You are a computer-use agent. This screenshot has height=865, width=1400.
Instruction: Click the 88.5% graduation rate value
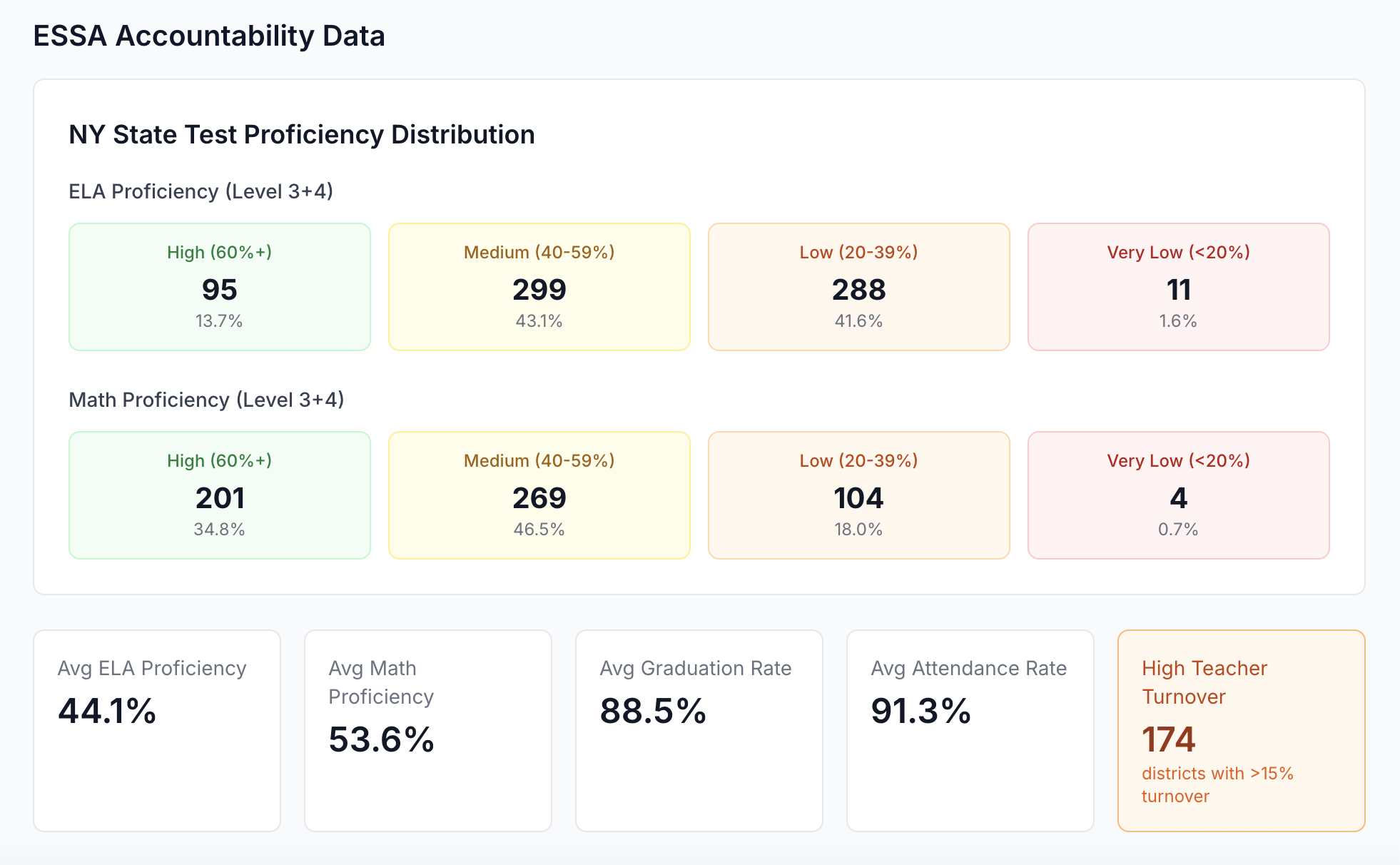(653, 712)
